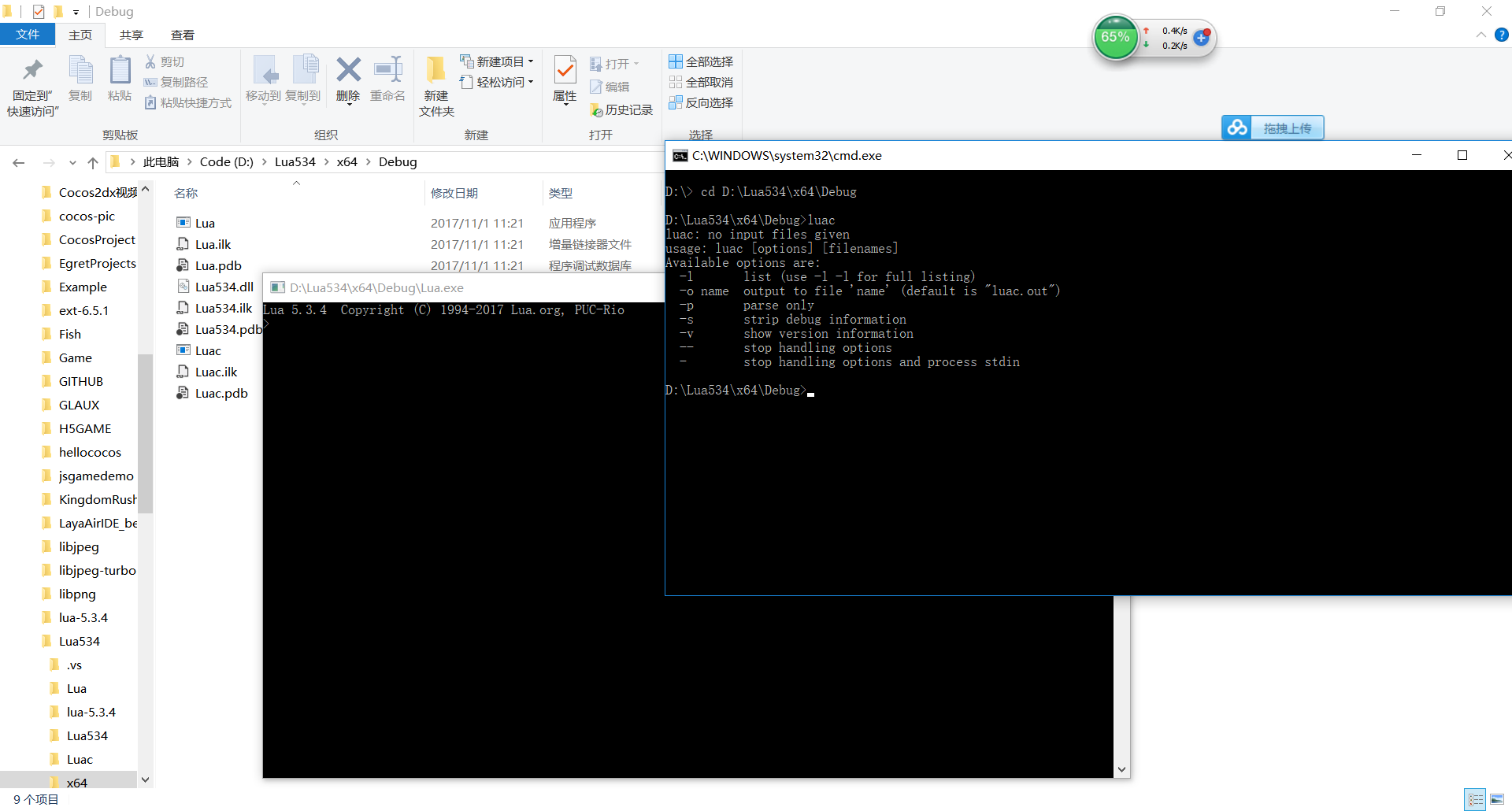Image resolution: width=1512 pixels, height=811 pixels.
Task: Click the Copy (复制) ribbon icon
Action: point(80,70)
